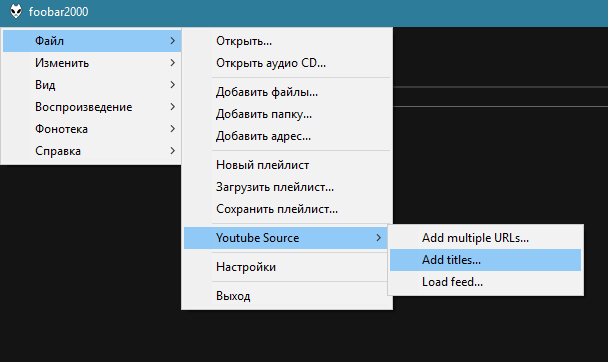This screenshot has height=362, width=608.
Task: Expand the Вид submenu arrow
Action: coord(173,84)
